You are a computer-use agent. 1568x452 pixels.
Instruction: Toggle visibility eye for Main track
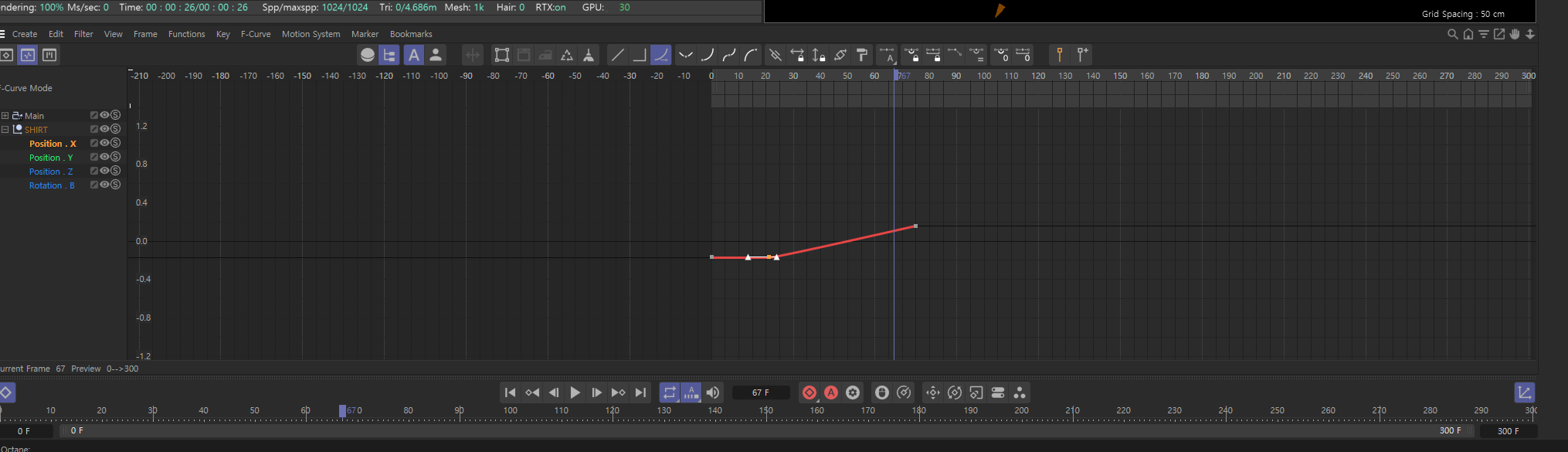[104, 115]
